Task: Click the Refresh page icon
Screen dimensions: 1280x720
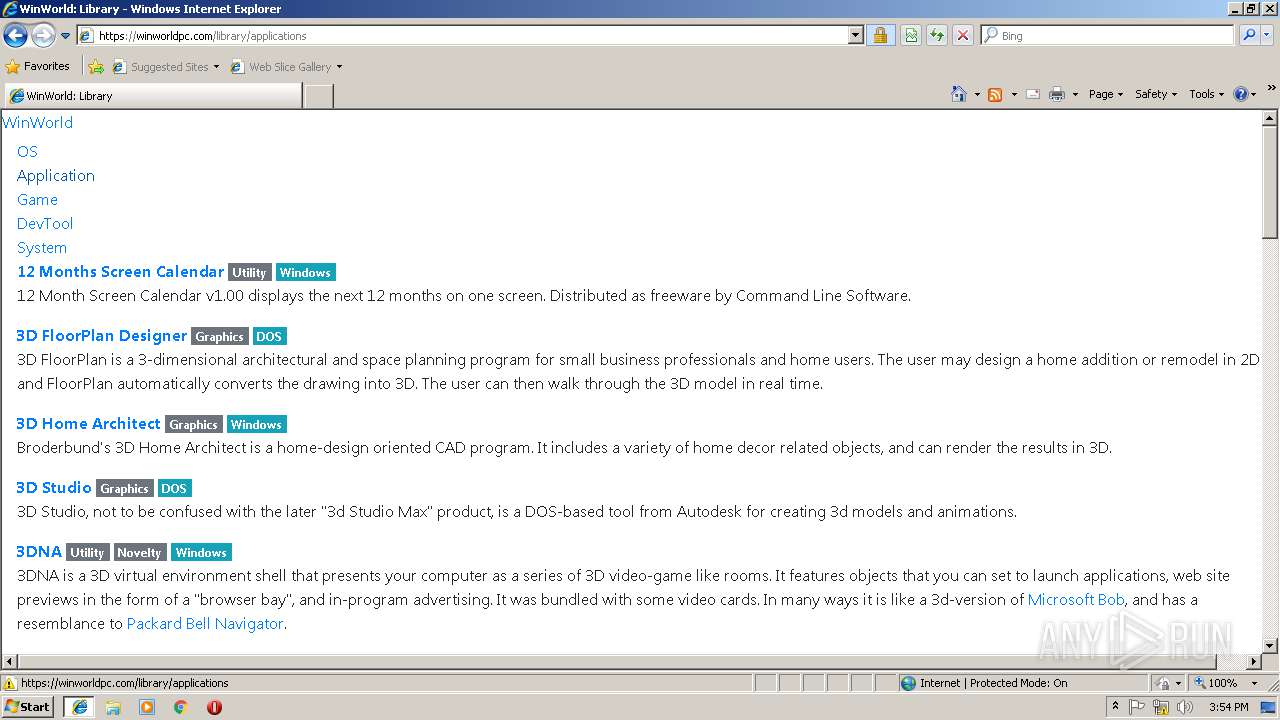Action: pos(937,36)
